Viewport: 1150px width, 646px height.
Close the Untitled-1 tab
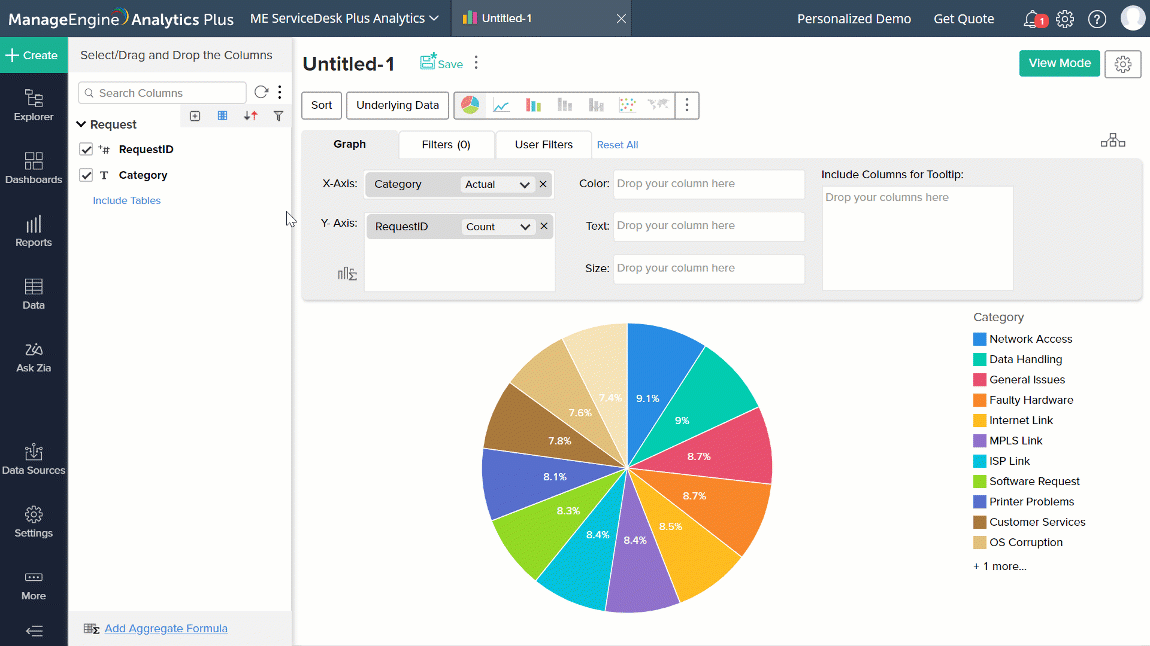coord(621,18)
